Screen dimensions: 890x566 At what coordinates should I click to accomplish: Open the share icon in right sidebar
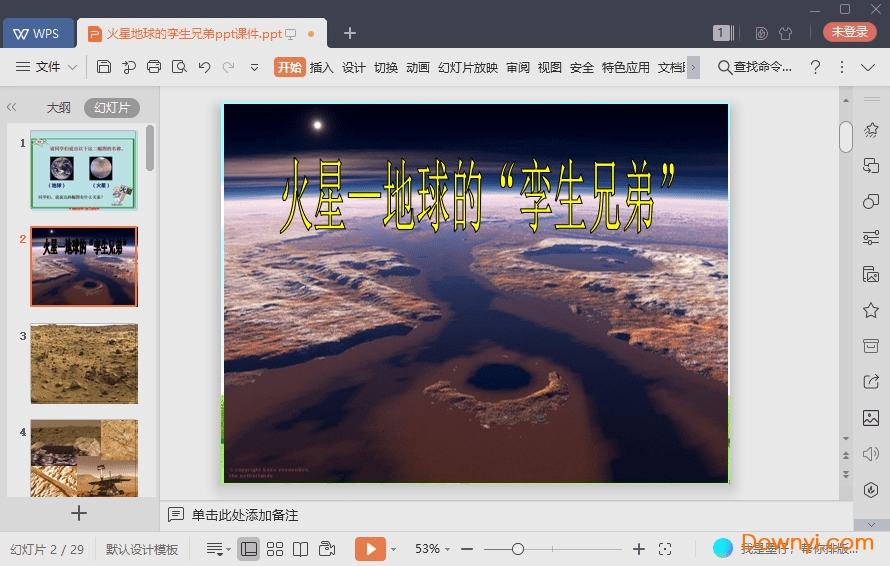click(x=871, y=381)
